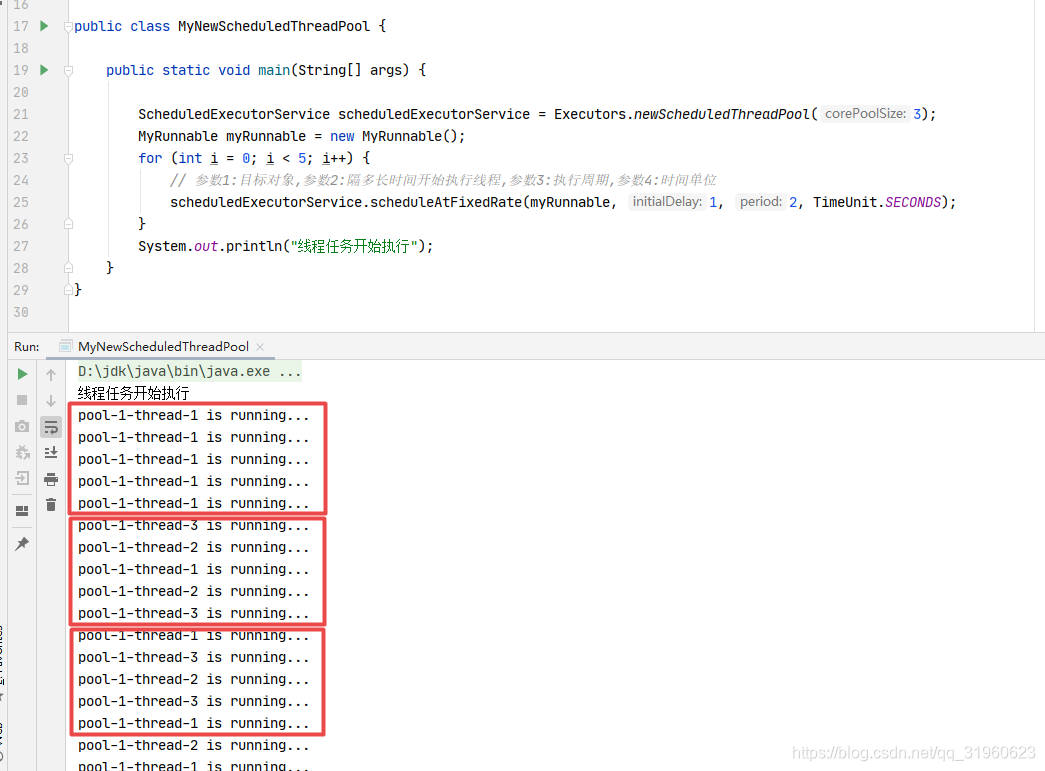Click System.out.println statement on line 27

[x=285, y=246]
